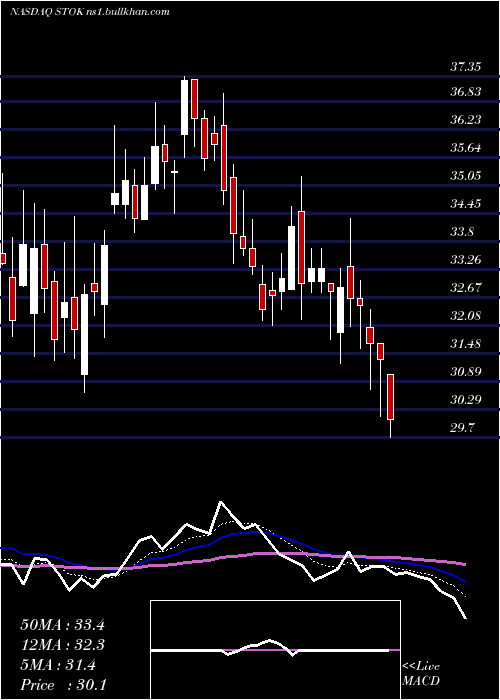Click the 37.35 price axis label
The image size is (500, 700).
click(465, 67)
